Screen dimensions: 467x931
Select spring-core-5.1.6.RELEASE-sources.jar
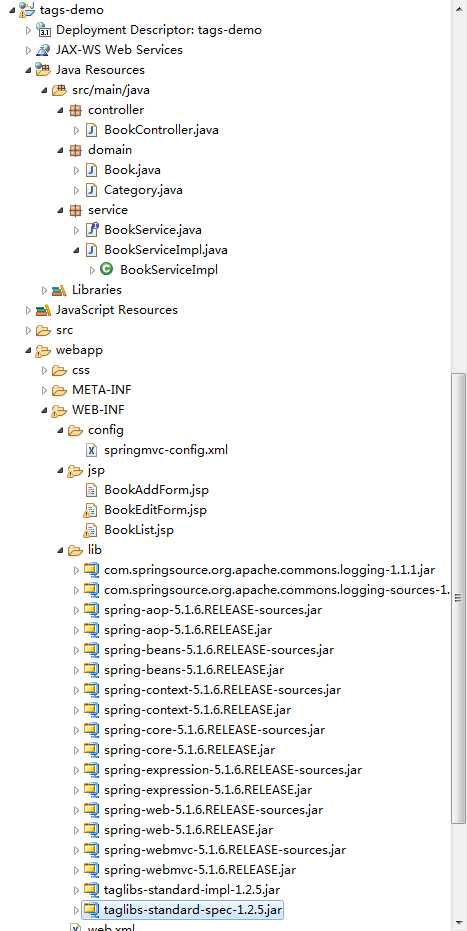pyautogui.click(x=214, y=730)
